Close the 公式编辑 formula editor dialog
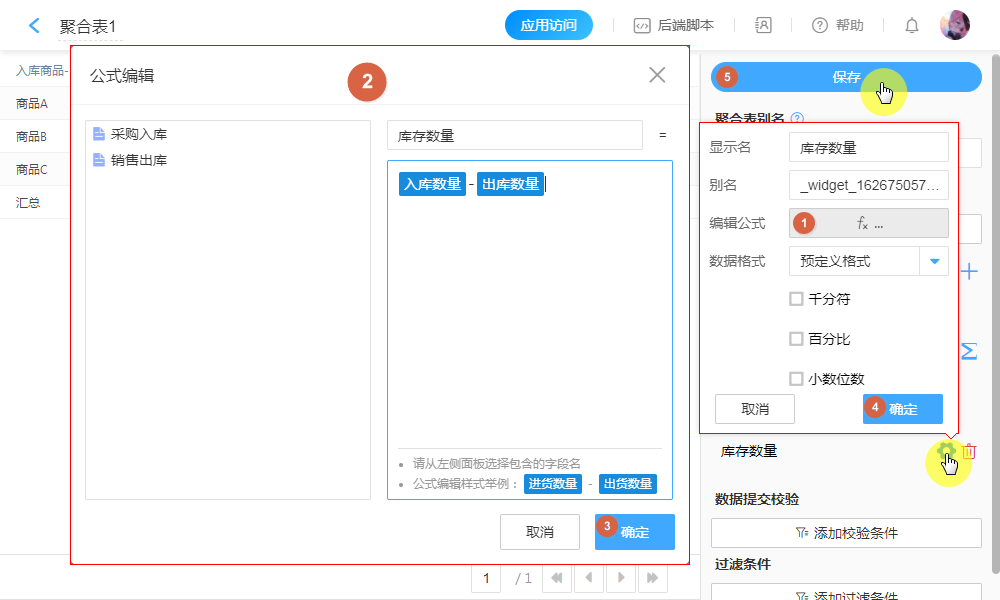 pos(657,75)
